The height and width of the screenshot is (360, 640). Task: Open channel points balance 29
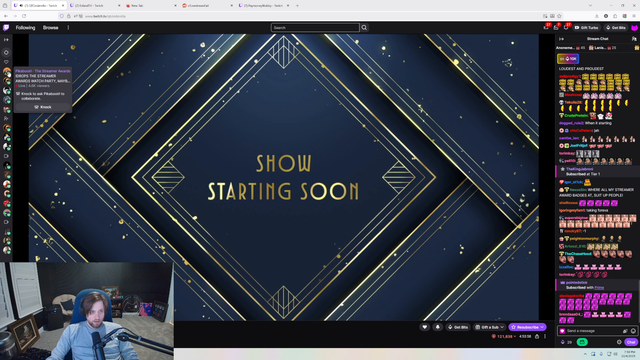[567, 342]
